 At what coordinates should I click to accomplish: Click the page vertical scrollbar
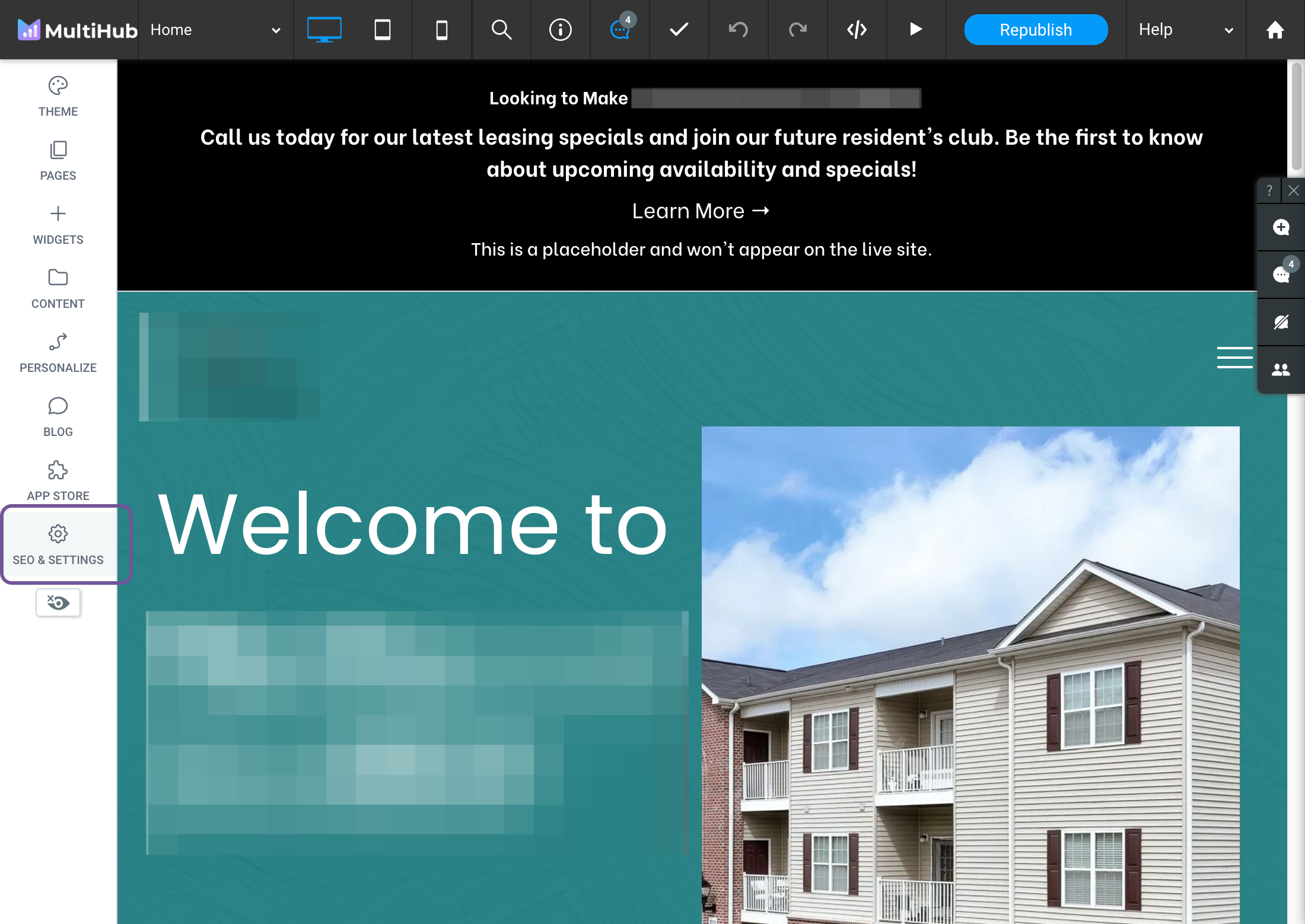click(1297, 117)
